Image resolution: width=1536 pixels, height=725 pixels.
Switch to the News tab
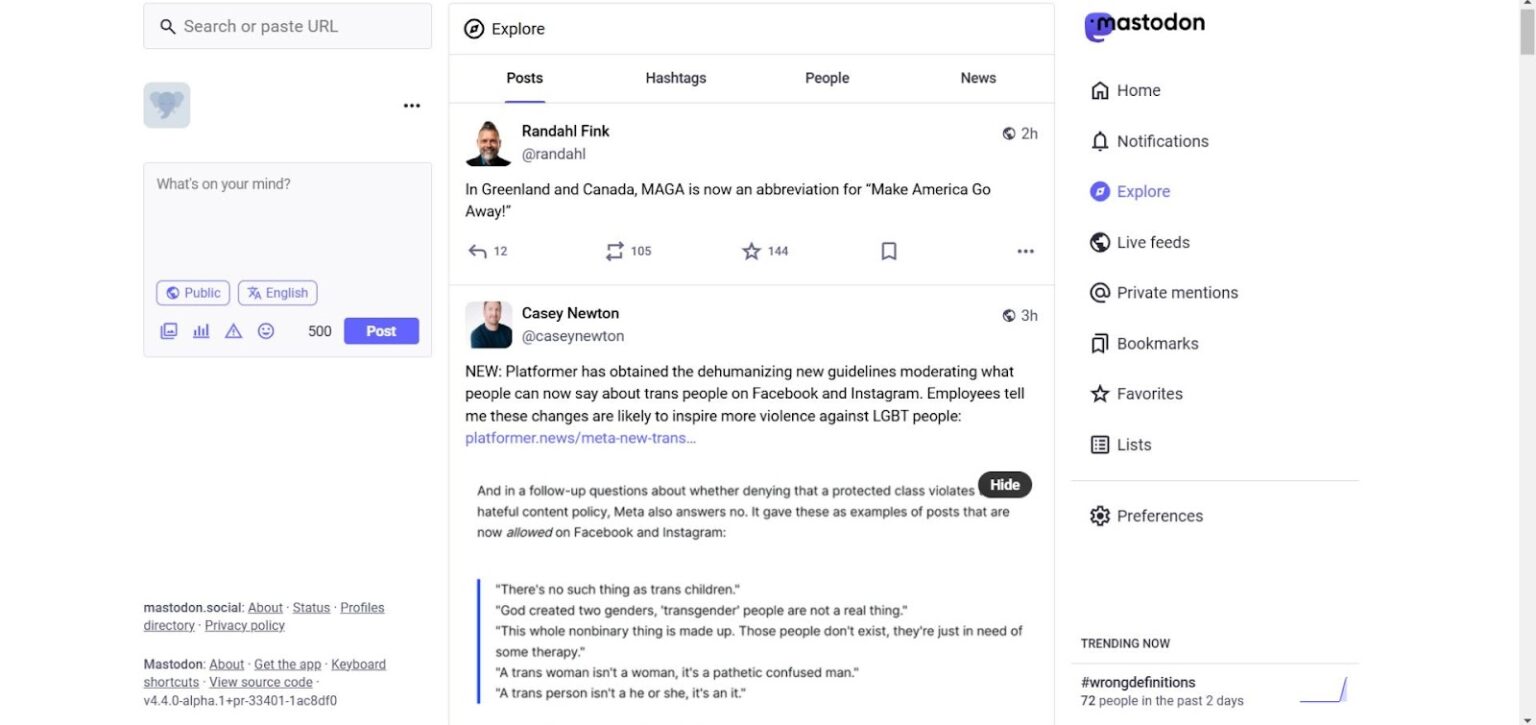[x=978, y=78]
